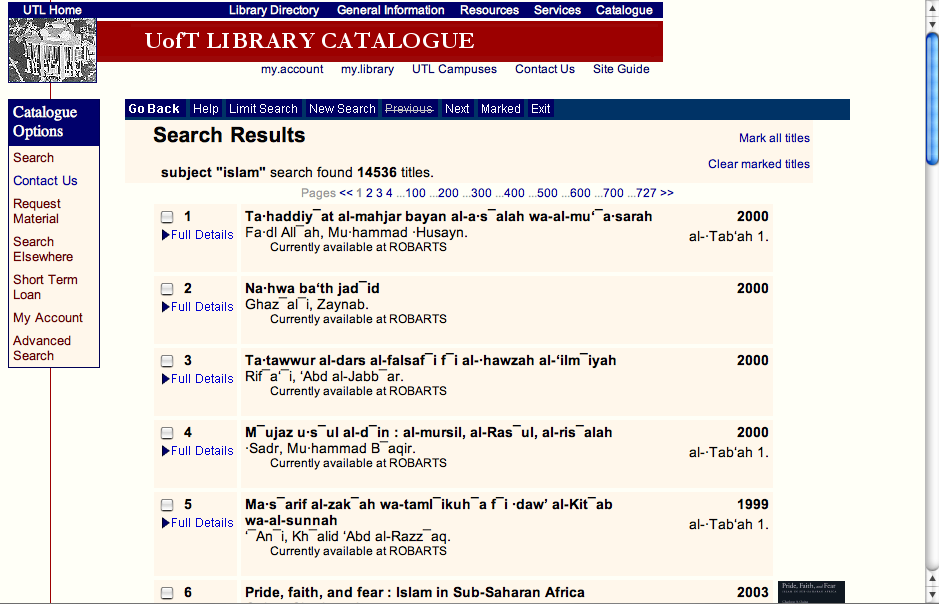Mark the checkbox for result 3
Screen dimensions: 939x604
[x=167, y=360]
